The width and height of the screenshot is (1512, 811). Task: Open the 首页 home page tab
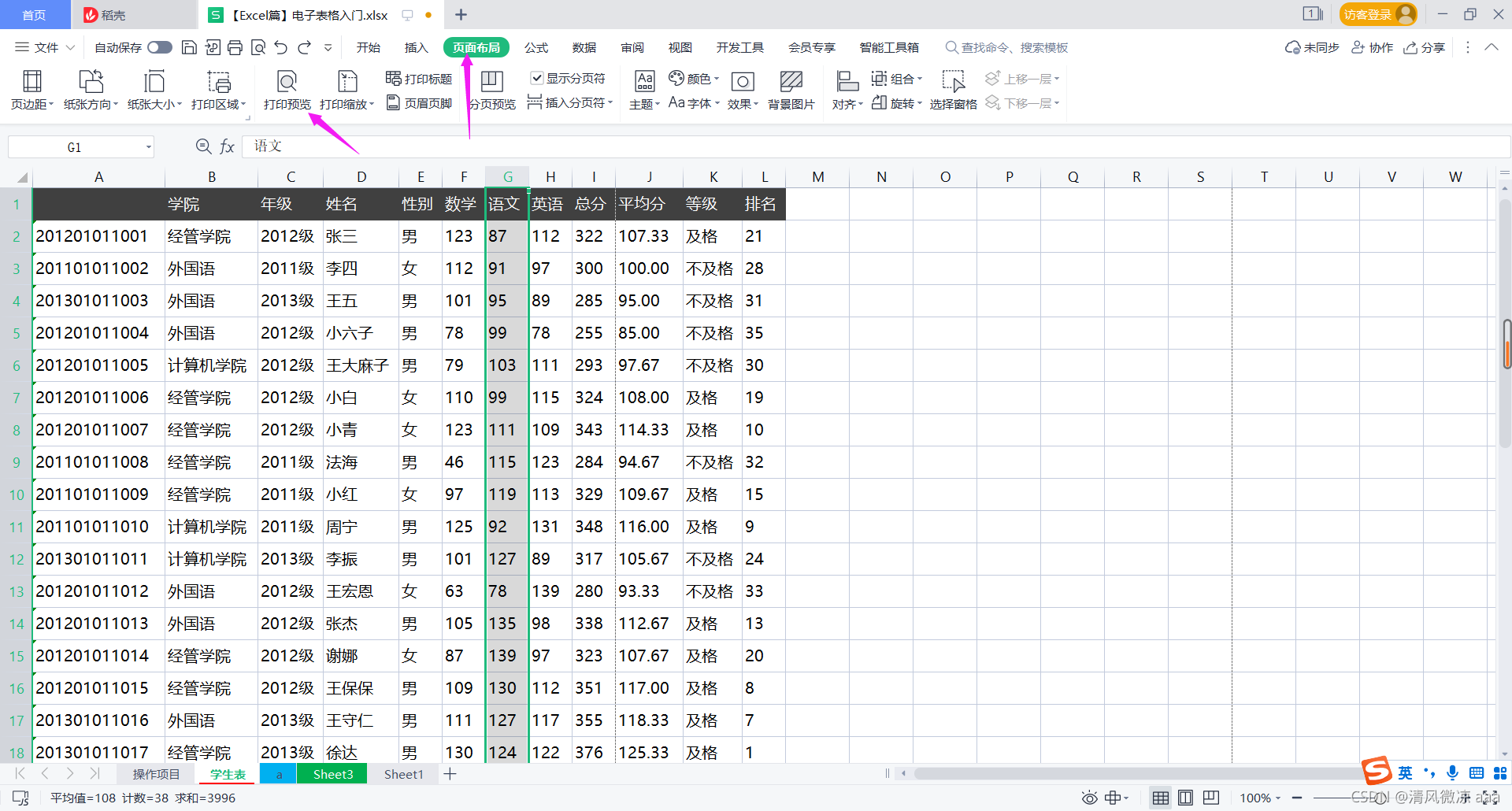click(x=35, y=15)
